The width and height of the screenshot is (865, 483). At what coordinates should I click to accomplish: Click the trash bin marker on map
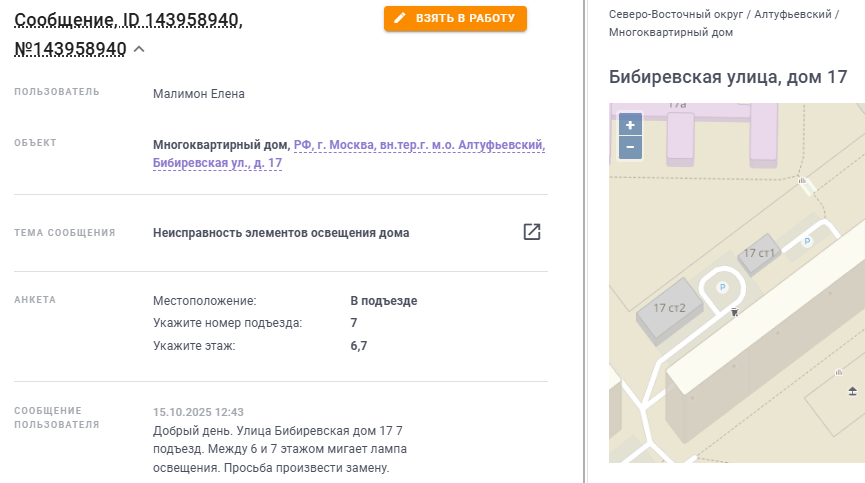click(x=735, y=313)
